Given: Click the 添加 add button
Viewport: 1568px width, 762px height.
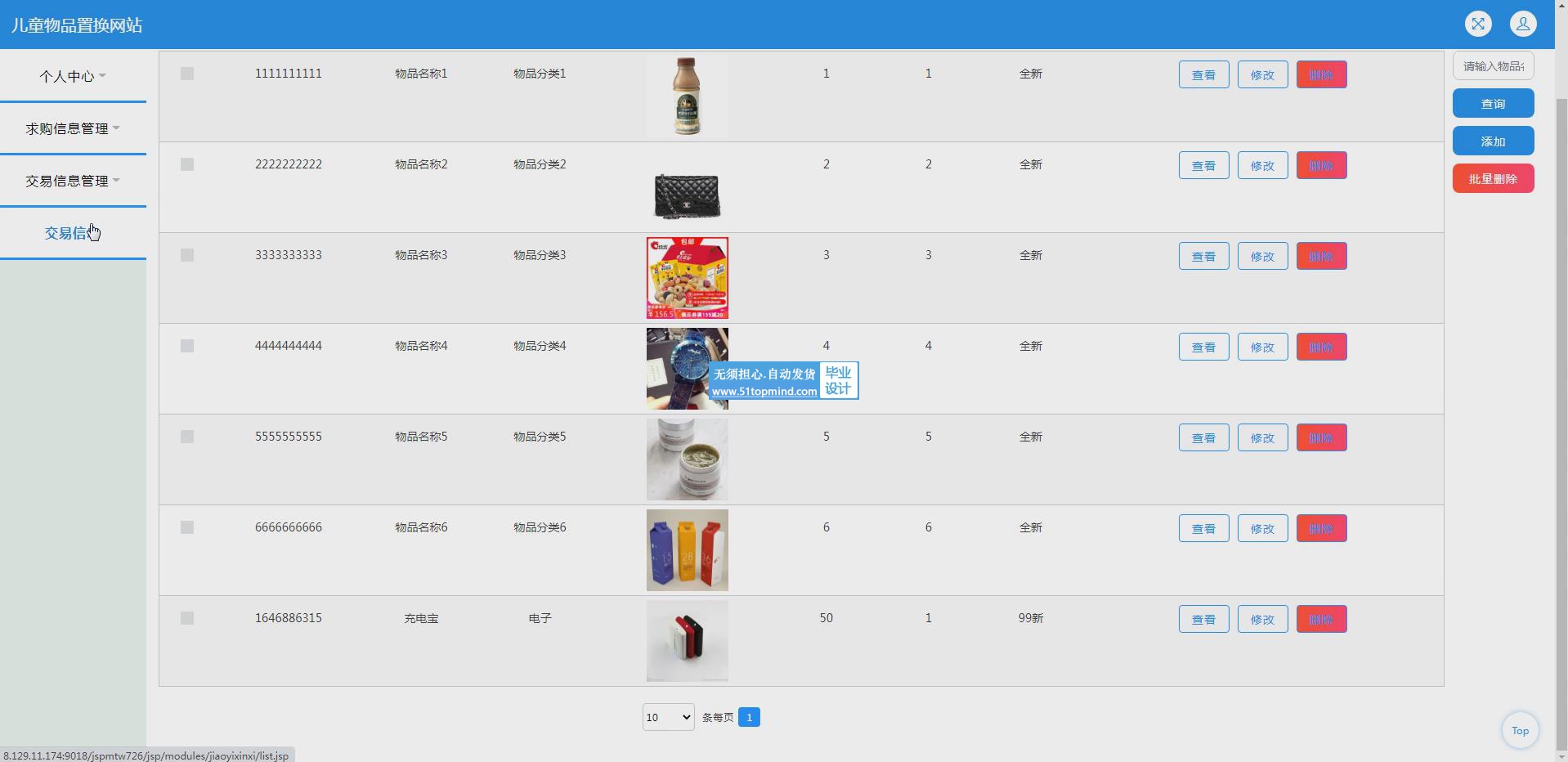Looking at the screenshot, I should (1493, 141).
